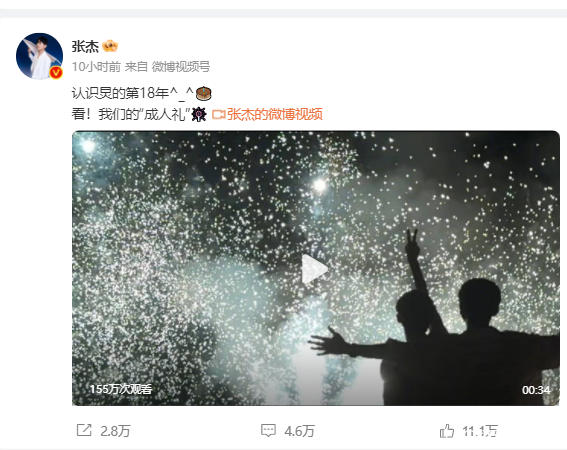The image size is (567, 450).
Task: Open 张杰's profile avatar
Action: pos(39,56)
